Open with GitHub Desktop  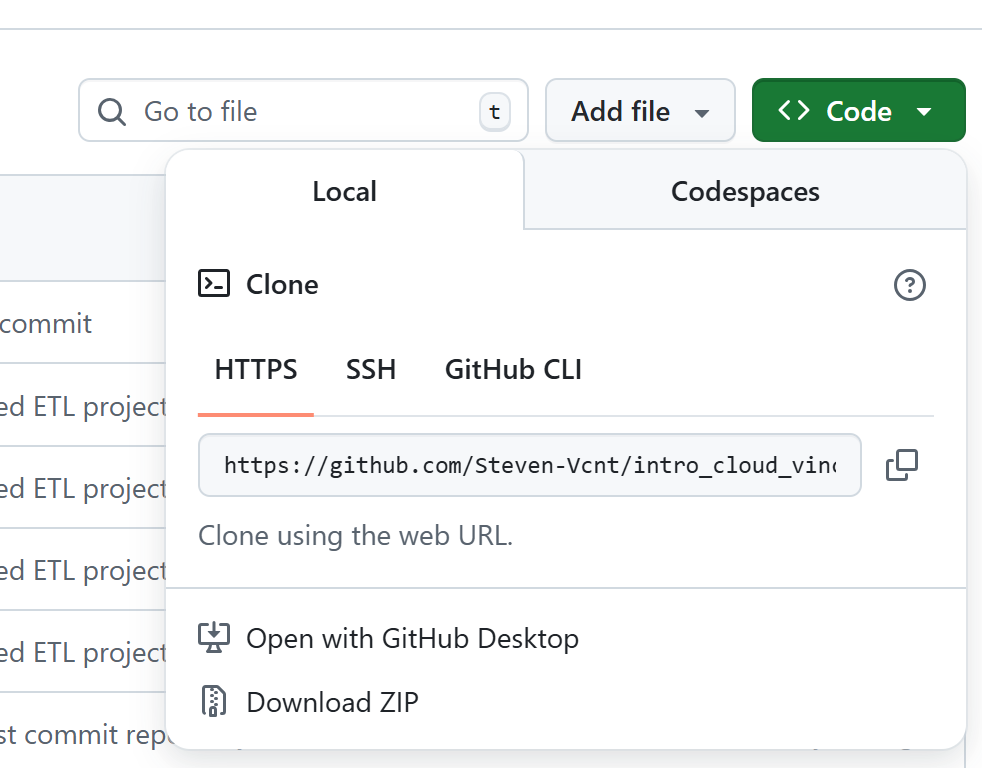click(412, 638)
